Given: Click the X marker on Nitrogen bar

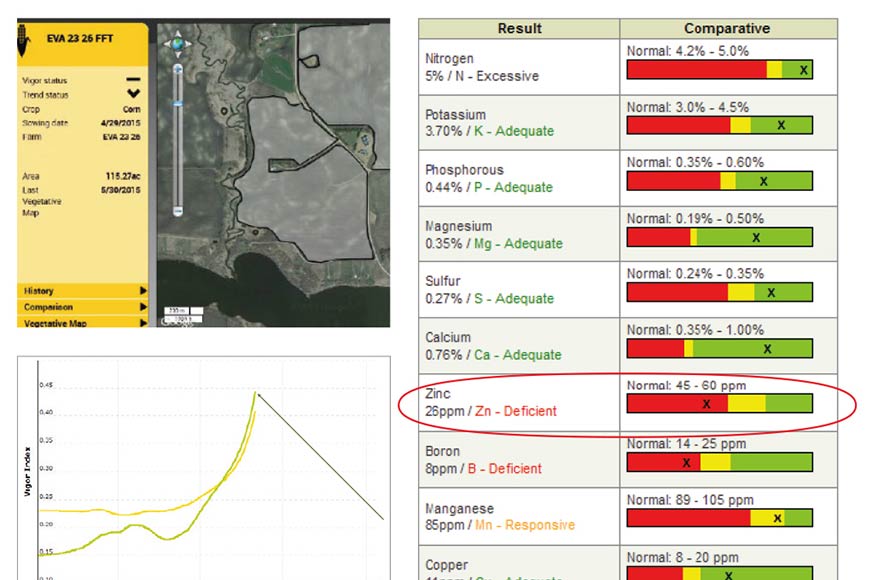Looking at the screenshot, I should tap(803, 69).
